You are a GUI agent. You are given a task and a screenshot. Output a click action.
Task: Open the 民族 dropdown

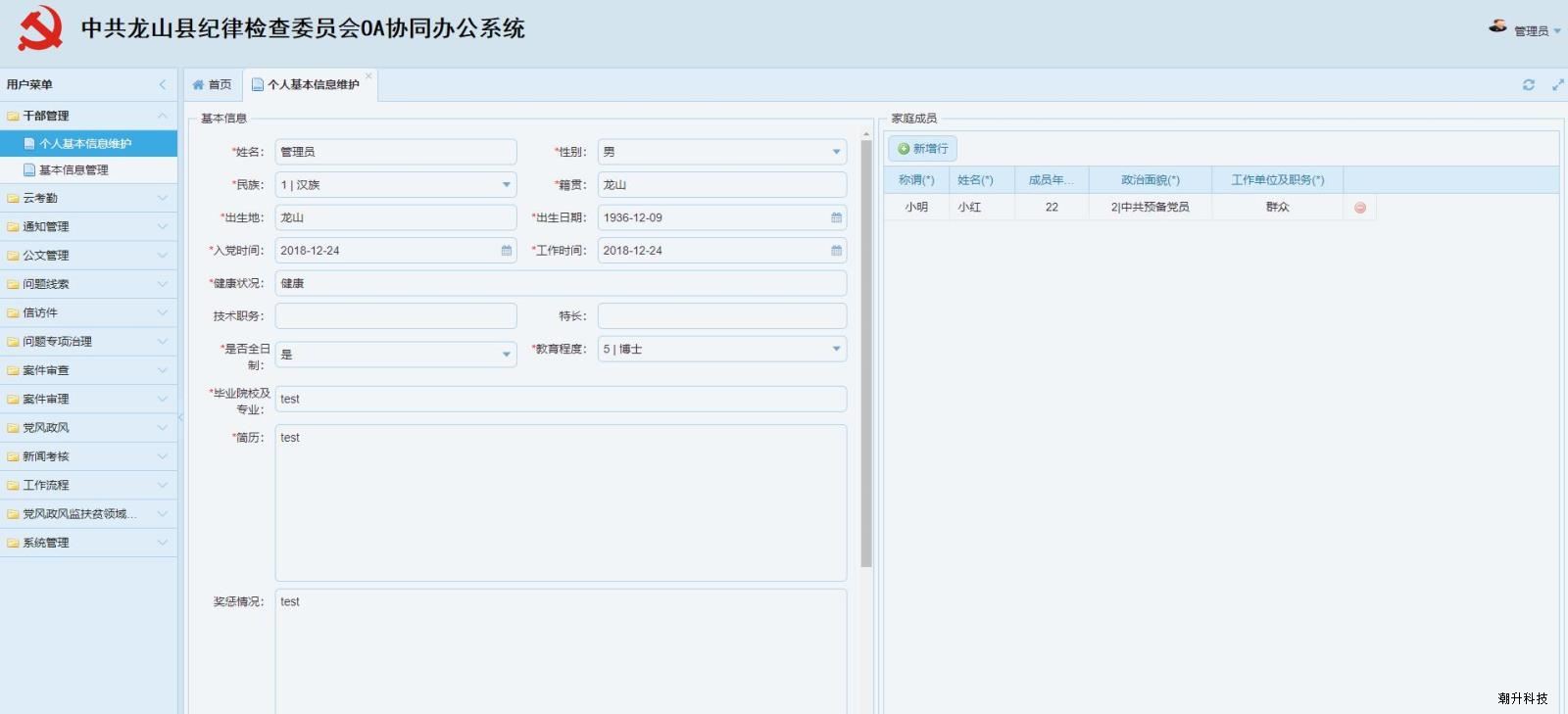coord(506,185)
